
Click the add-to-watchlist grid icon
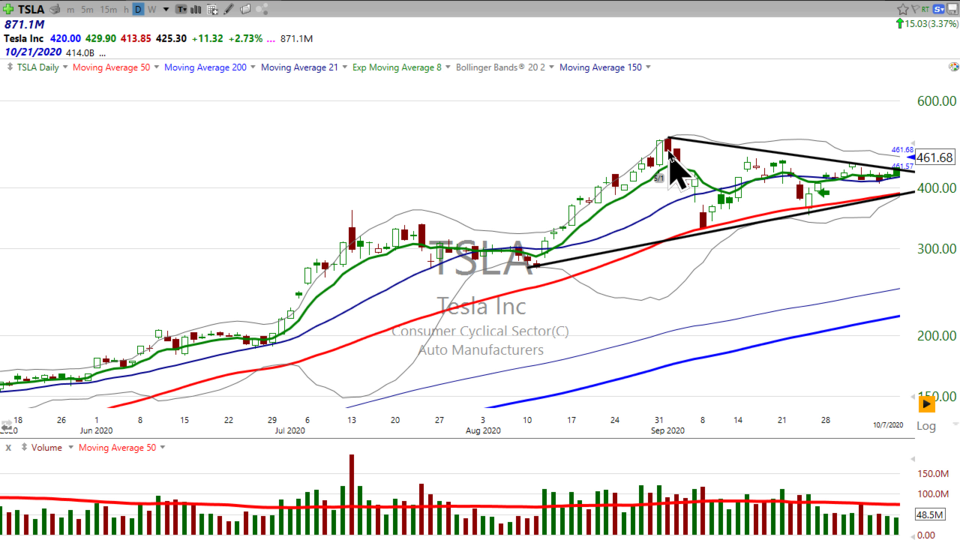click(x=212, y=9)
